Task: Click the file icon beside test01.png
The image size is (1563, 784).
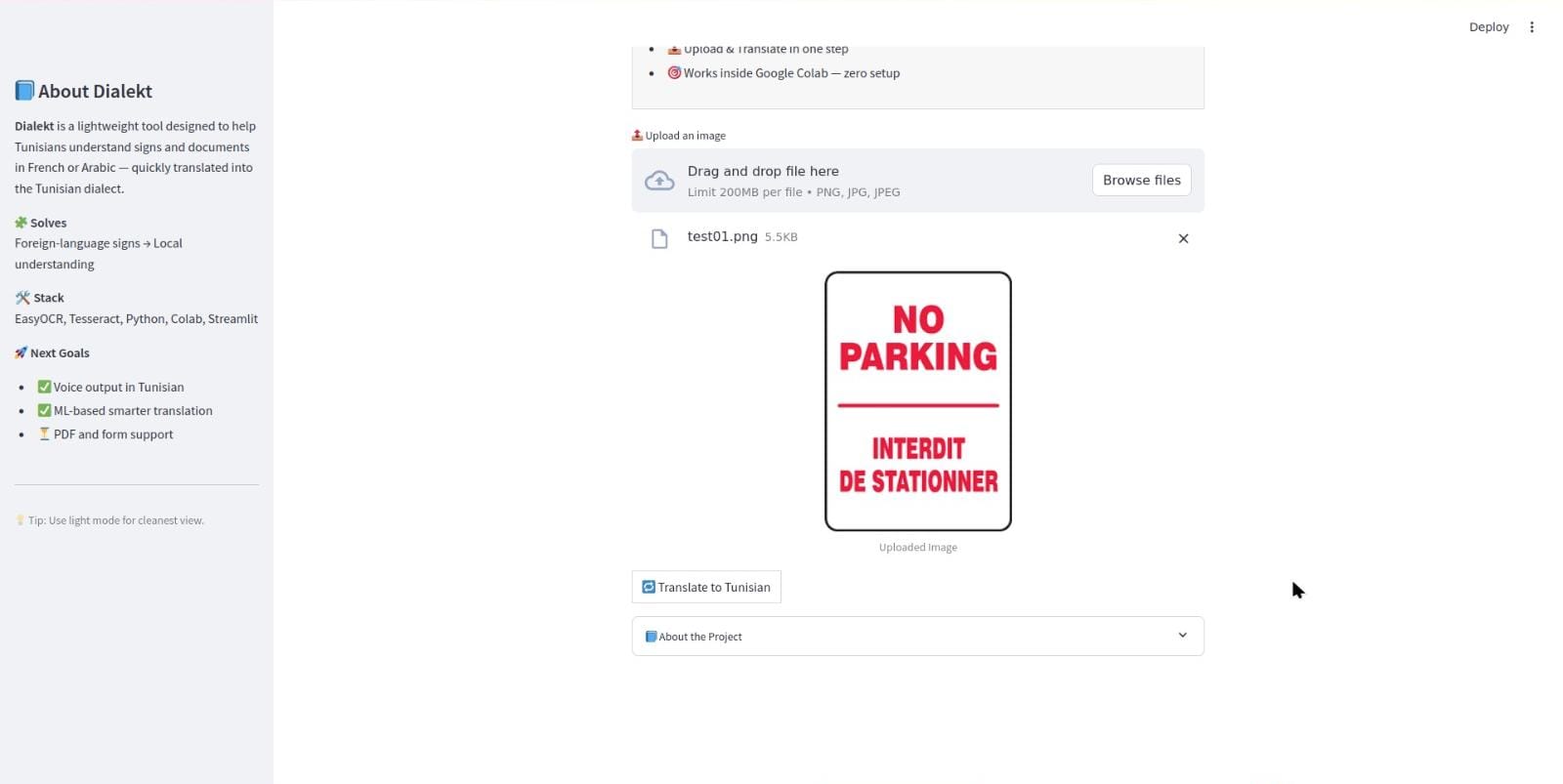Action: 659,239
